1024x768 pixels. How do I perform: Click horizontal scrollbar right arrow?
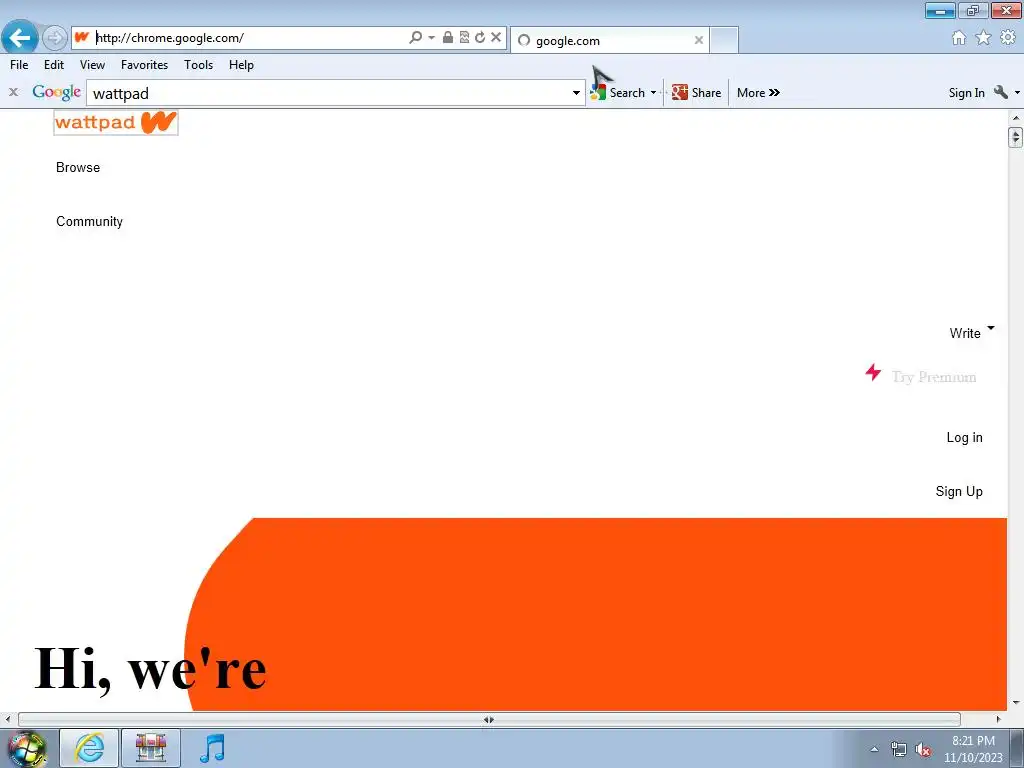(x=999, y=719)
